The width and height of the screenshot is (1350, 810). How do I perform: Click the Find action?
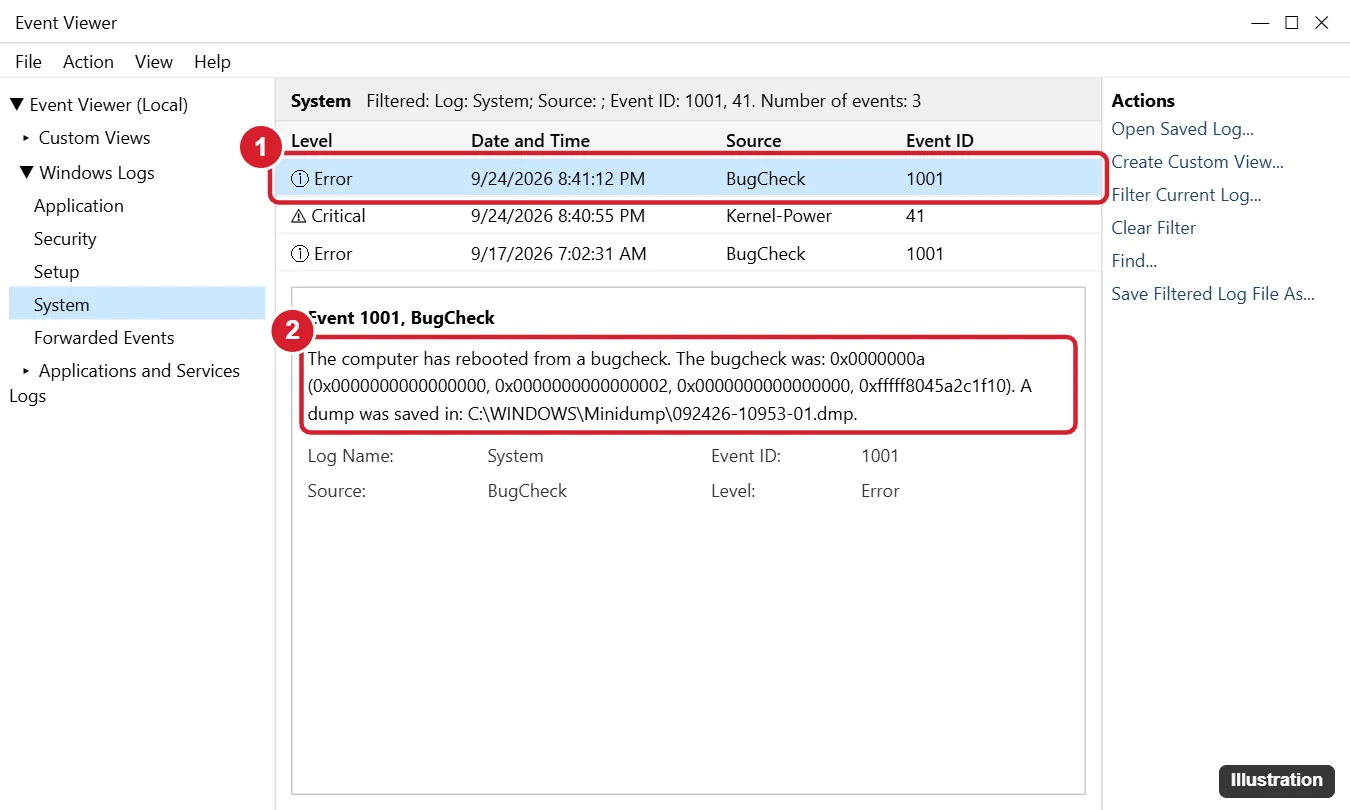[x=1134, y=261]
